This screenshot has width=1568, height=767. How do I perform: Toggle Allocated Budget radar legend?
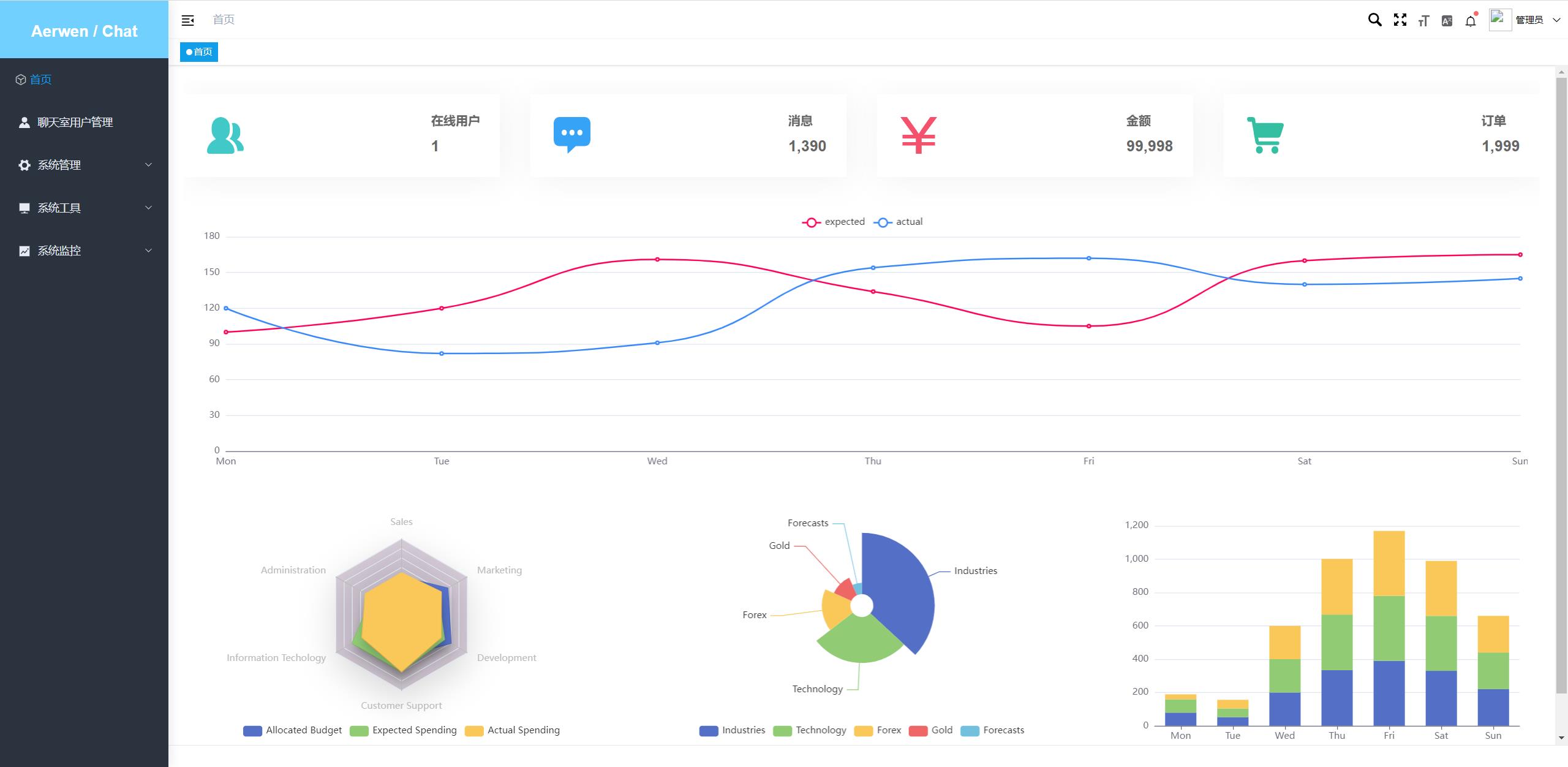click(x=293, y=730)
